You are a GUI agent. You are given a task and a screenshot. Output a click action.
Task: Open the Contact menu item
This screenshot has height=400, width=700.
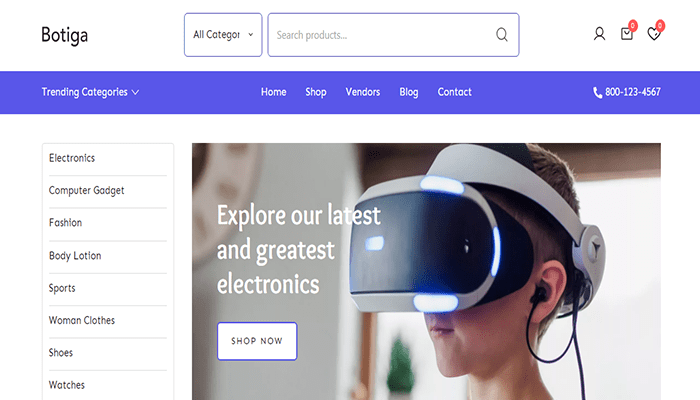(454, 92)
